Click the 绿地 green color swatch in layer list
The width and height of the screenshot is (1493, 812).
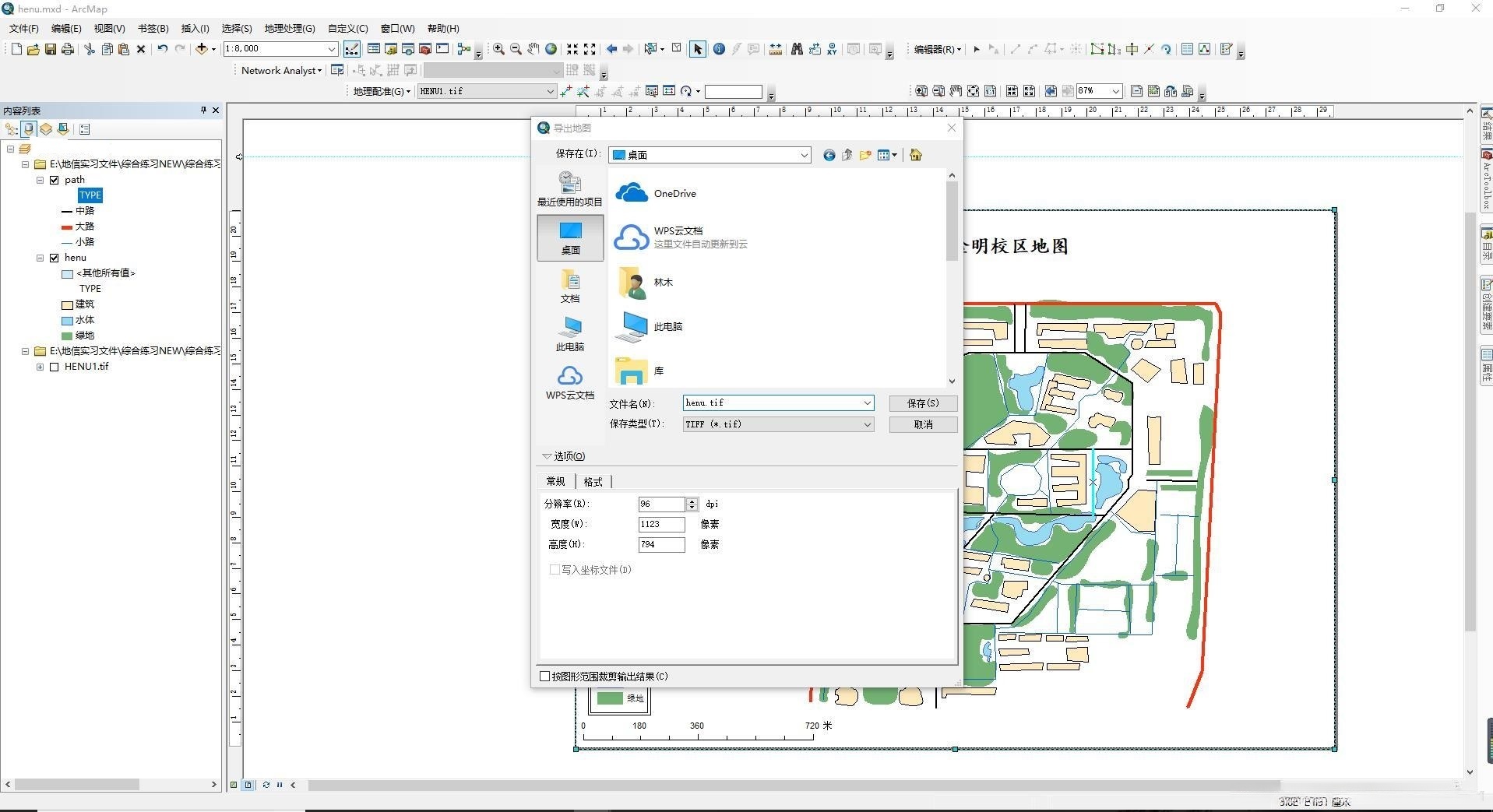click(67, 336)
